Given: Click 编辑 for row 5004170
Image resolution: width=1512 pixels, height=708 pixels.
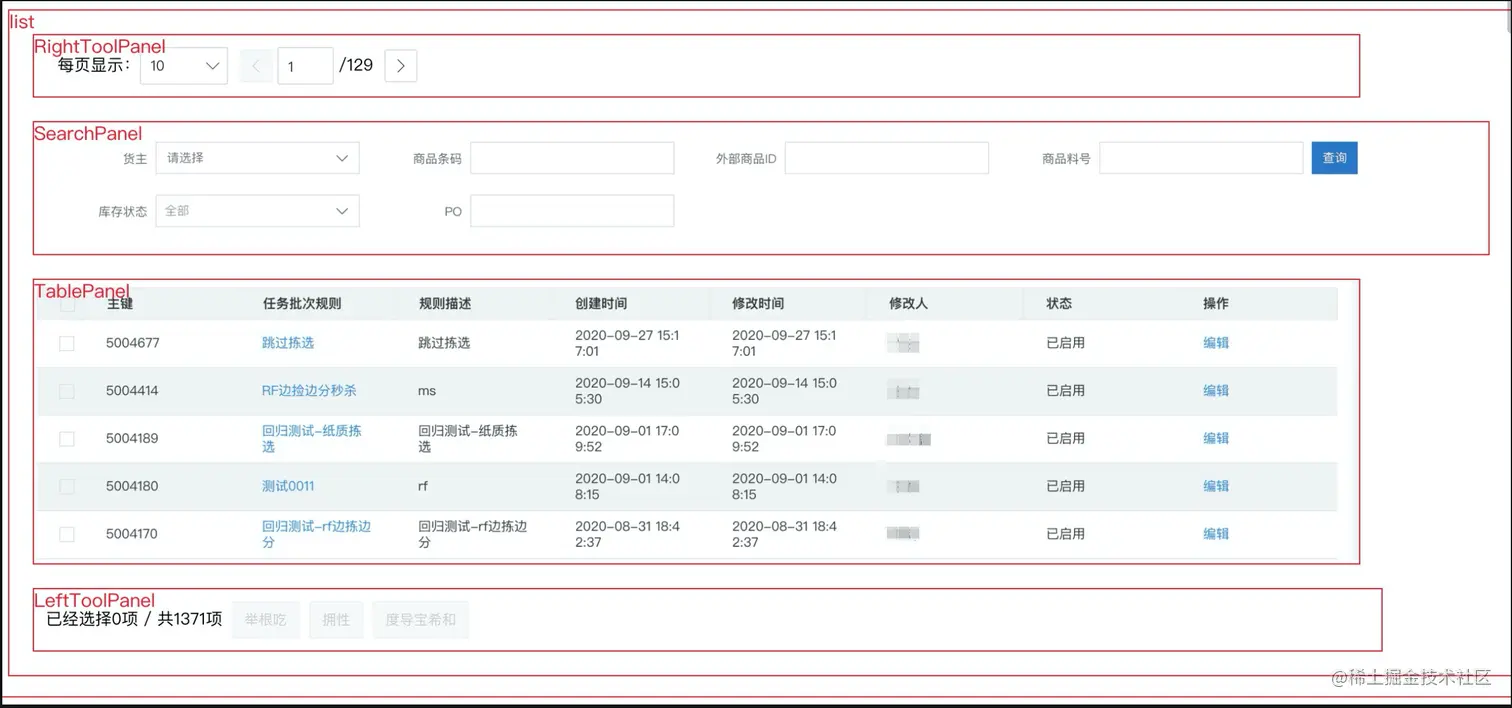Looking at the screenshot, I should [x=1216, y=534].
